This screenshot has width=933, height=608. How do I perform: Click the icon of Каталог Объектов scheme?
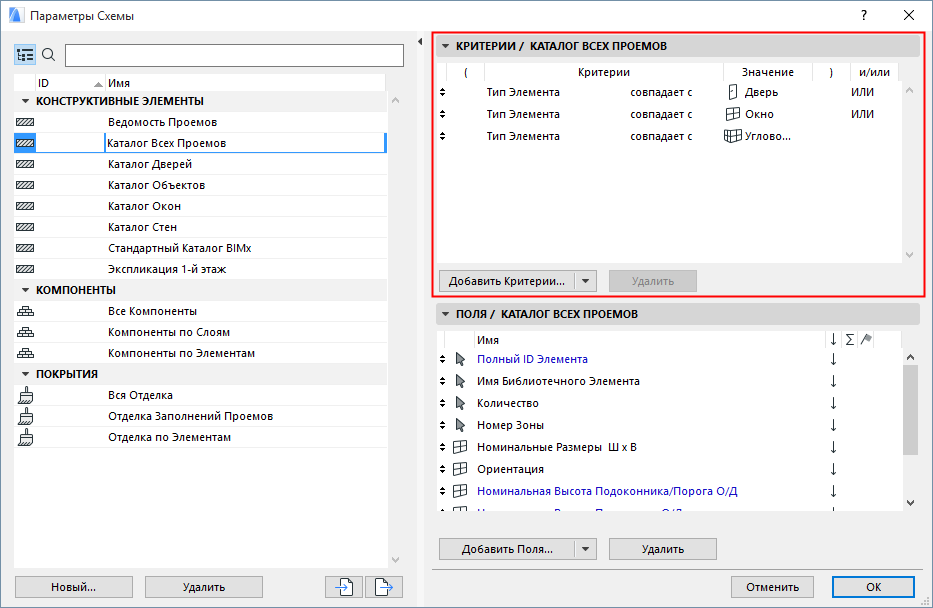tap(25, 185)
